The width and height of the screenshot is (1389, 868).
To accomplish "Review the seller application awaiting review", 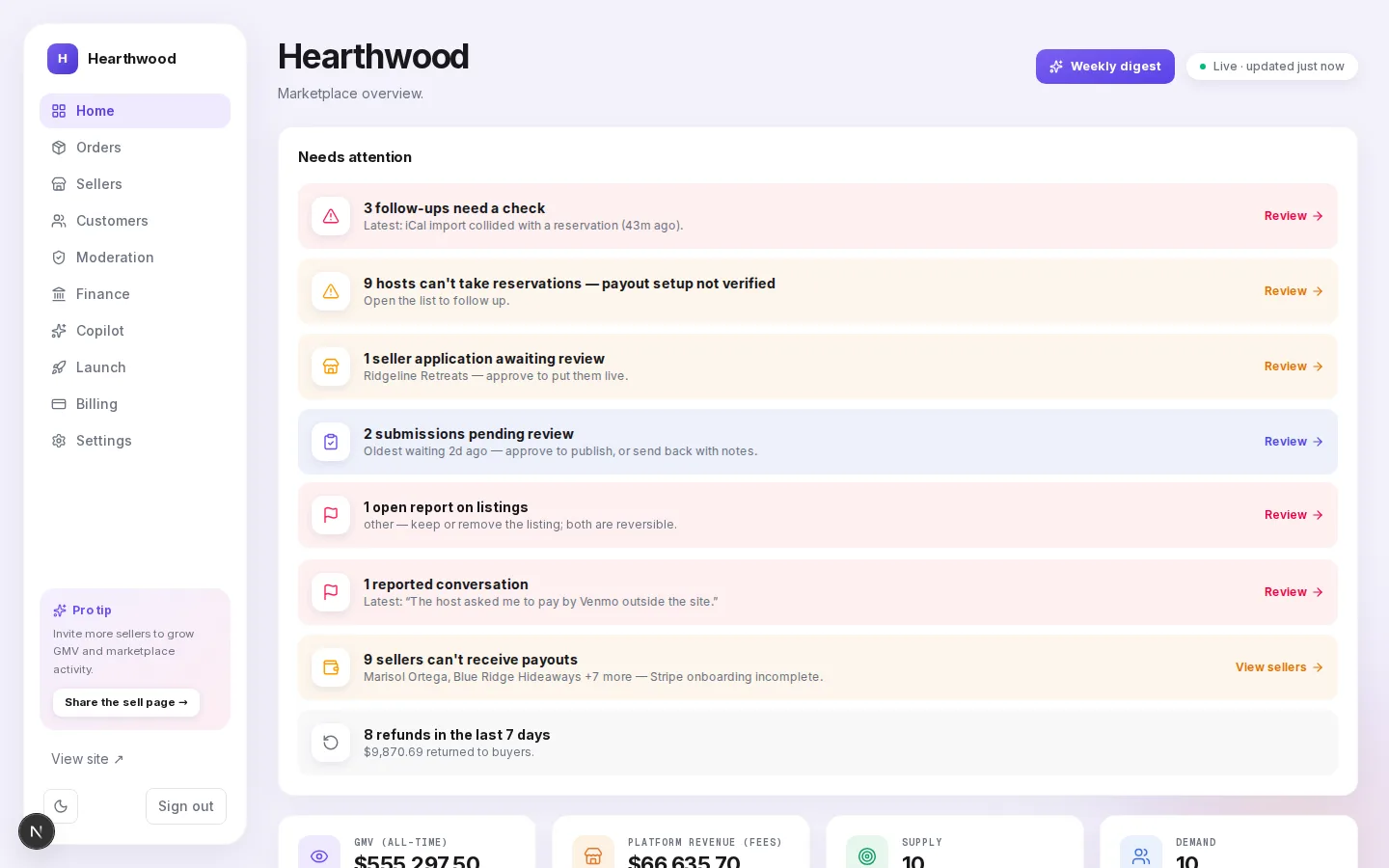I will (x=1294, y=366).
